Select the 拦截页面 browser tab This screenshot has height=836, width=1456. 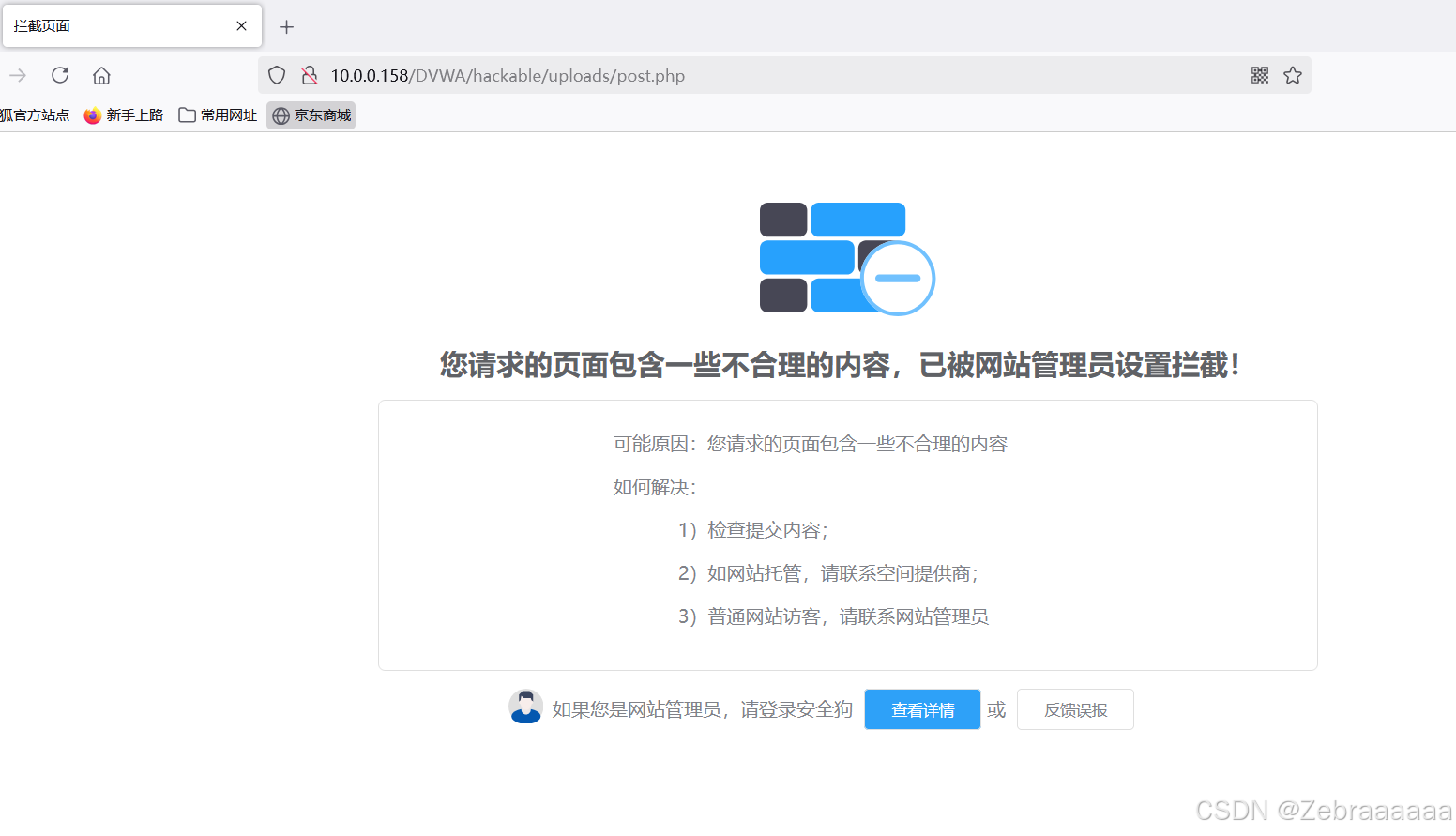[132, 26]
